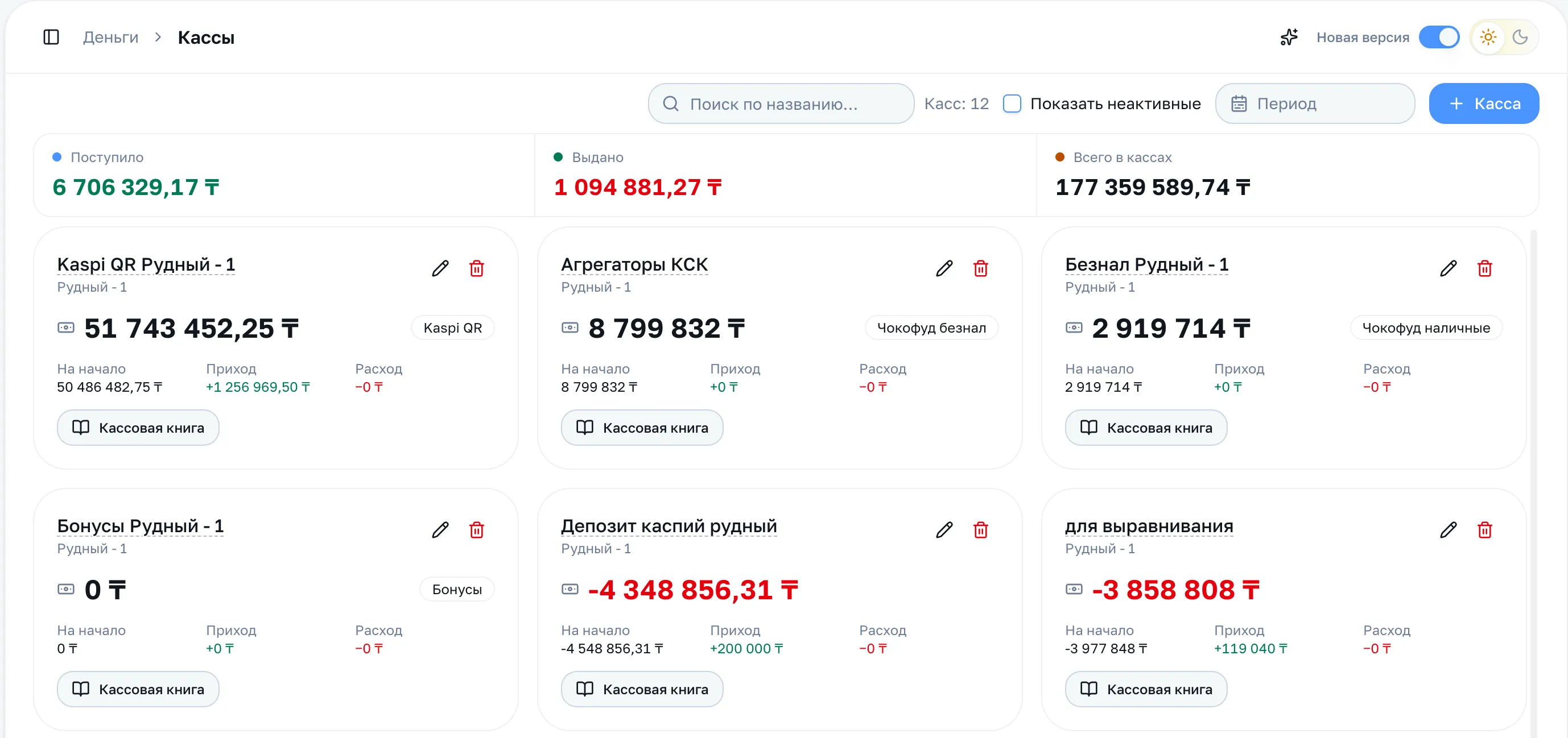Click the cash icon beside 8 799 832
Screen dimensions: 1568x738
point(570,328)
